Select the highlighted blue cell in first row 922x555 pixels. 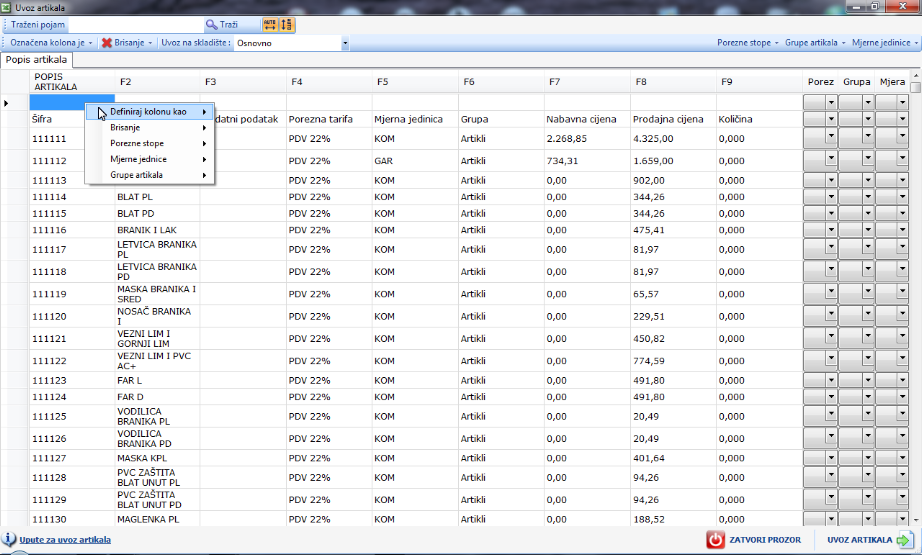[72, 103]
